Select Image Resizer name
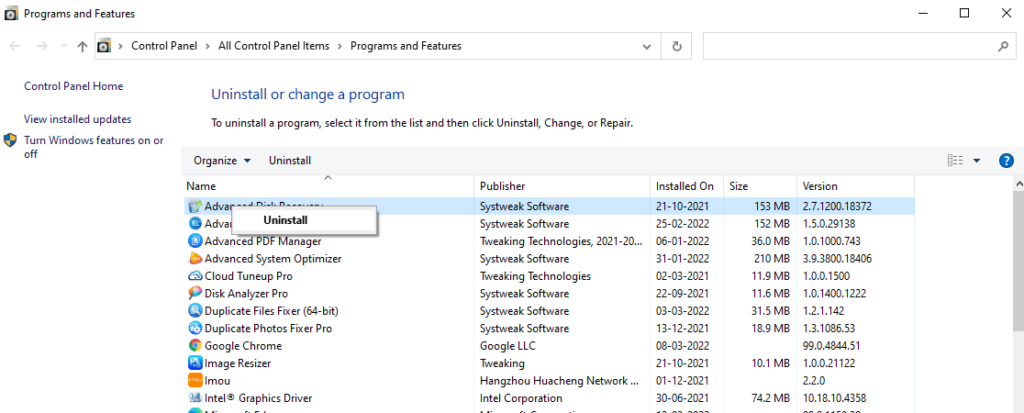1024x413 pixels. point(238,363)
